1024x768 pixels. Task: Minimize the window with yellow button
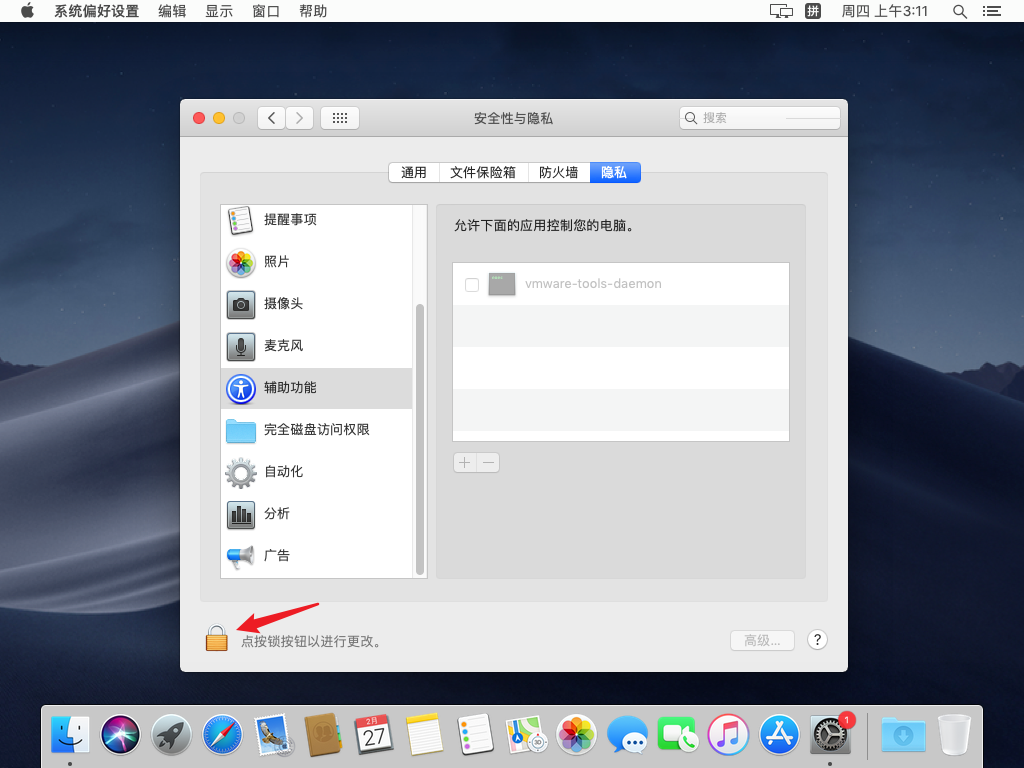click(x=219, y=118)
